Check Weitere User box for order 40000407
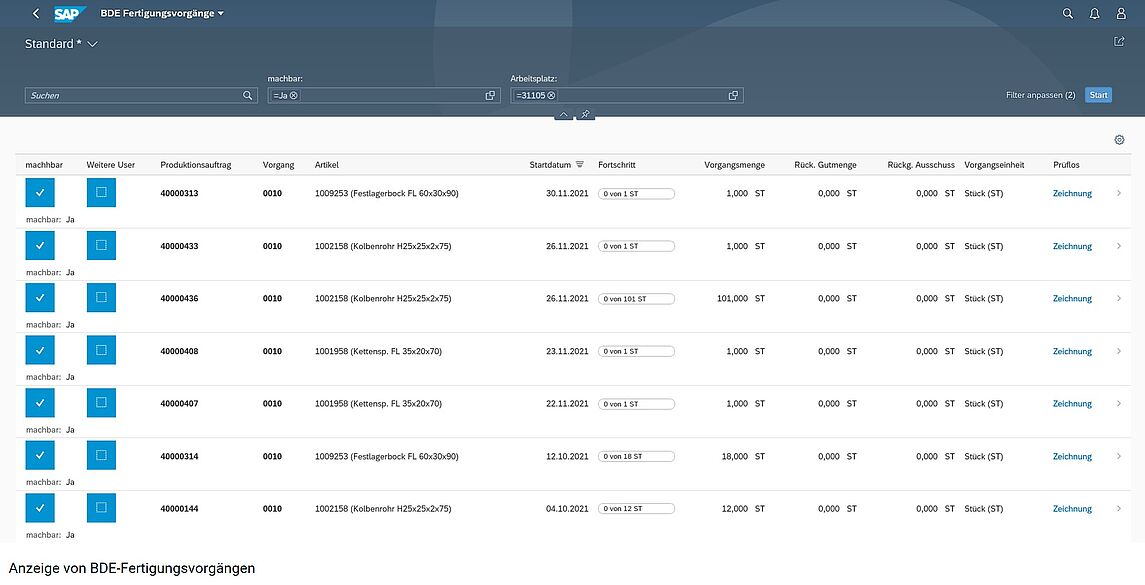 pos(101,403)
